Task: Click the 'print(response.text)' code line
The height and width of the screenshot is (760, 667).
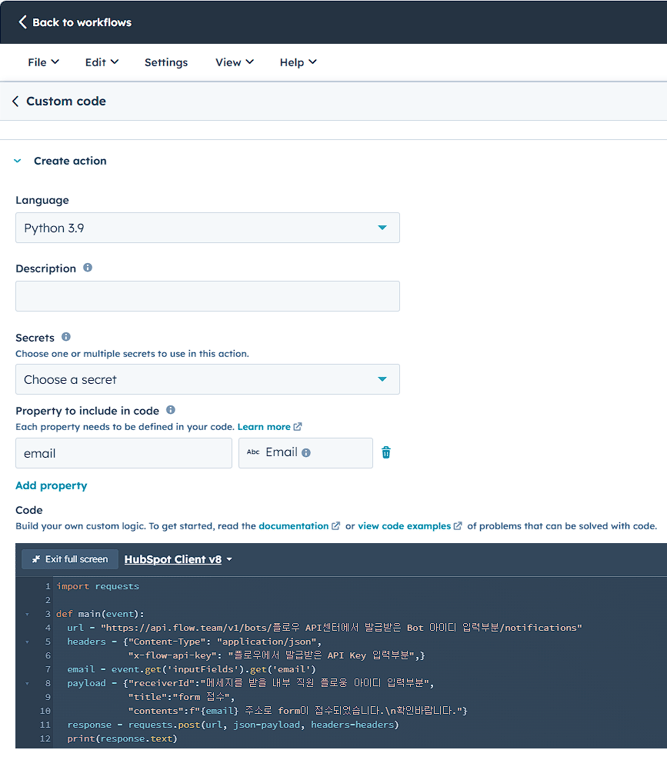Action: coord(122,739)
